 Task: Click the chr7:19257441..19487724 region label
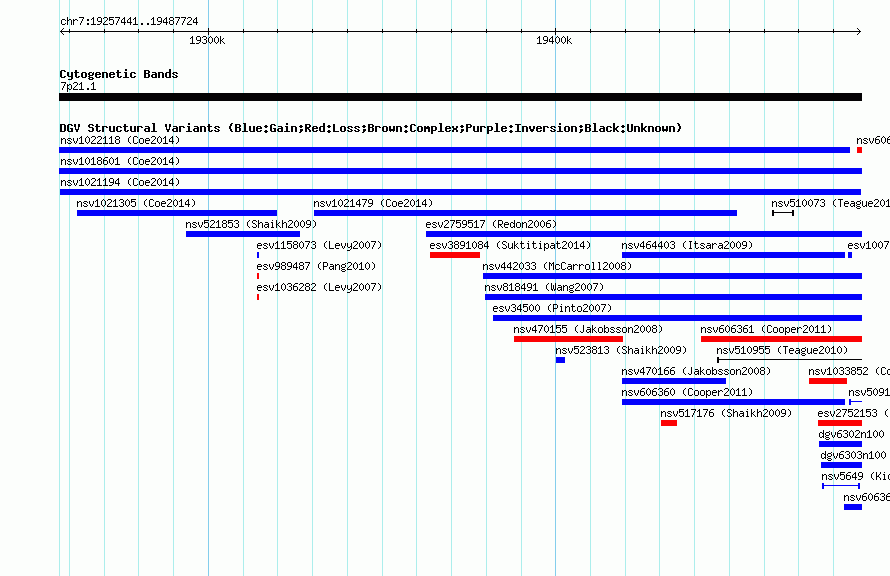pyautogui.click(x=129, y=22)
